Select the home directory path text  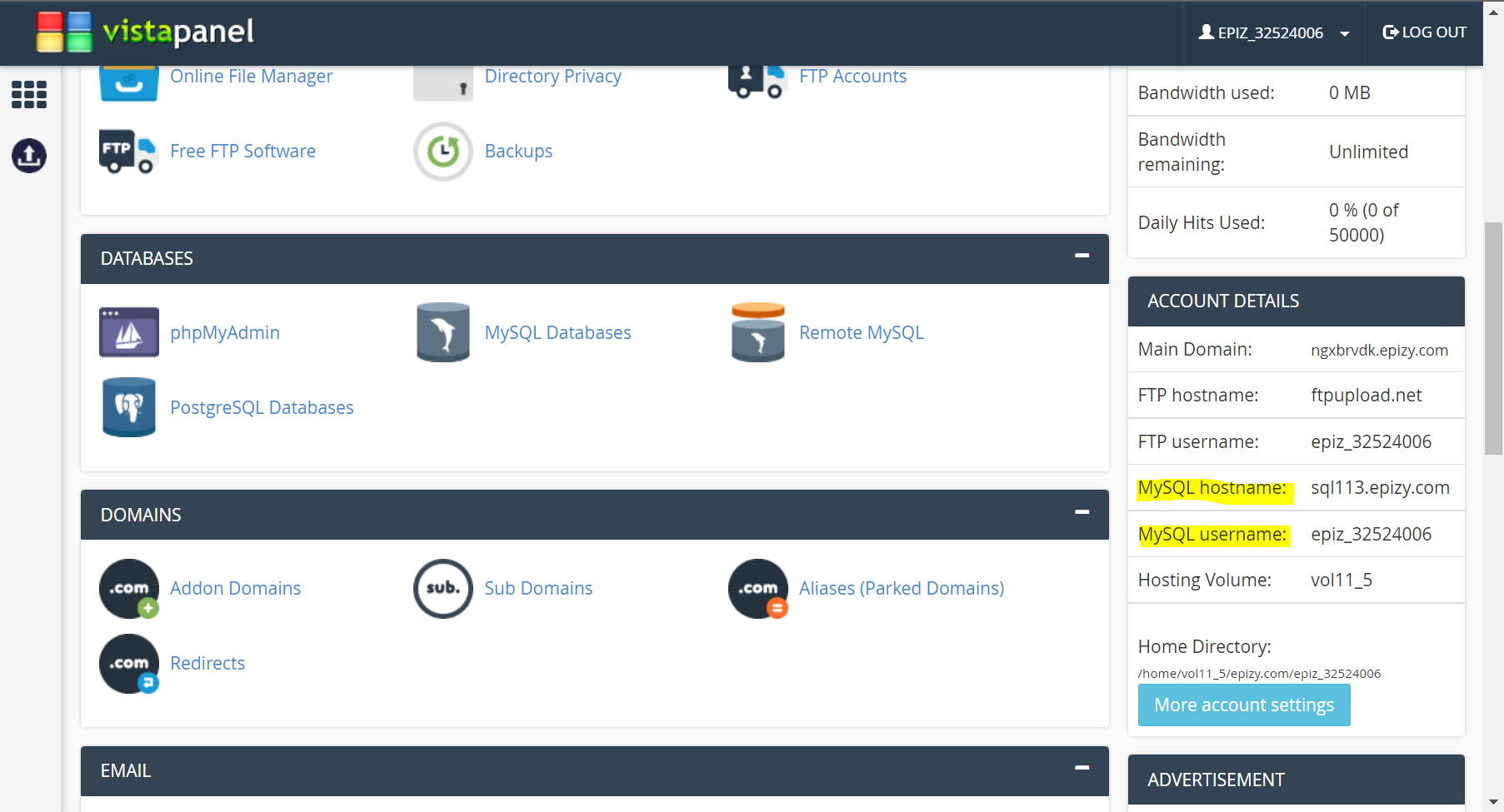click(x=1259, y=674)
